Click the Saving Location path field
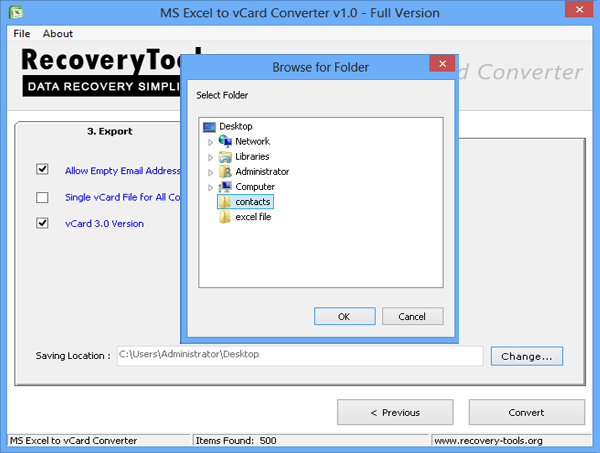Viewport: 600px width, 453px height. pos(300,356)
